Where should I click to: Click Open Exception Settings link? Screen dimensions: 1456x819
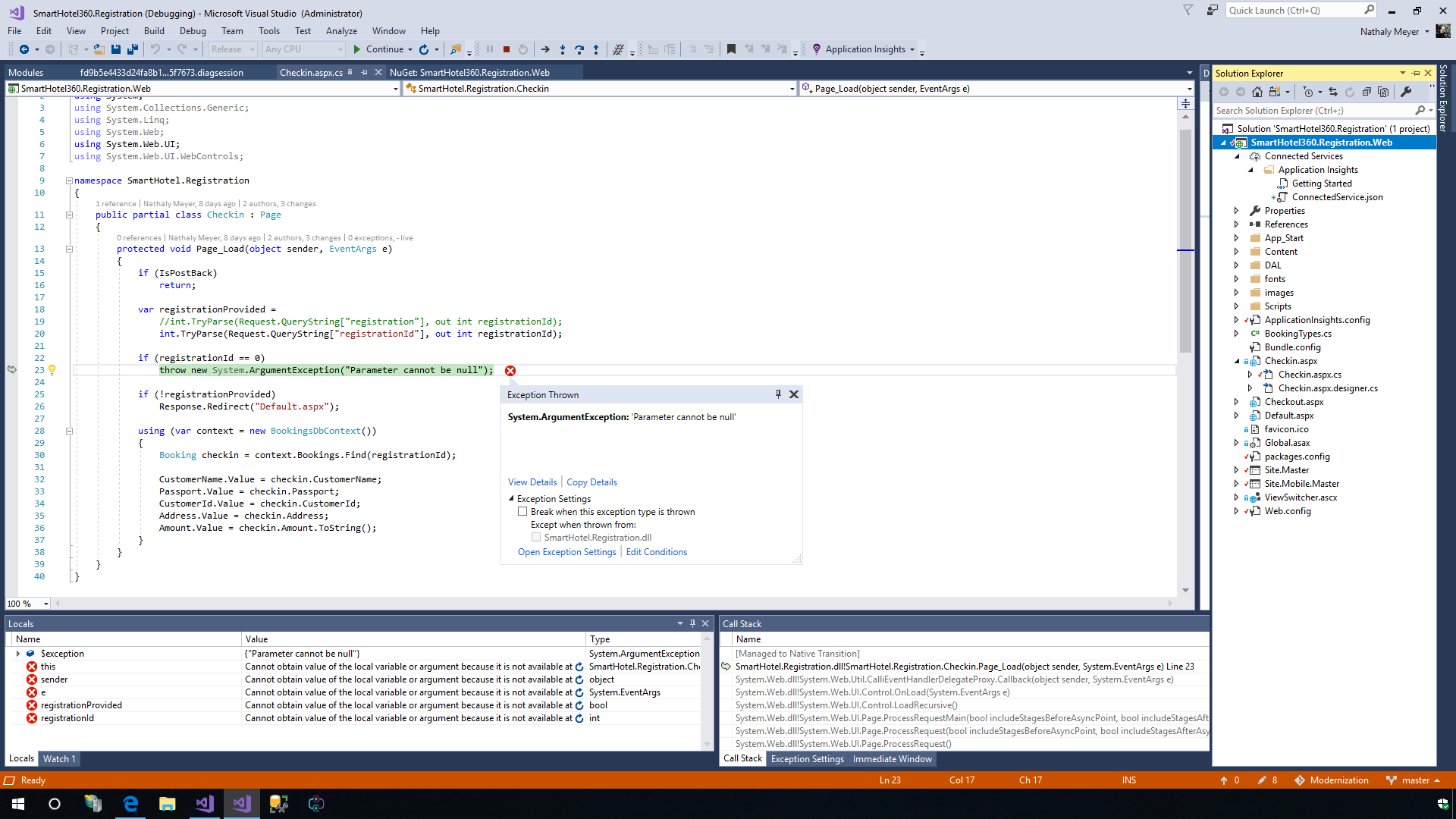[566, 552]
